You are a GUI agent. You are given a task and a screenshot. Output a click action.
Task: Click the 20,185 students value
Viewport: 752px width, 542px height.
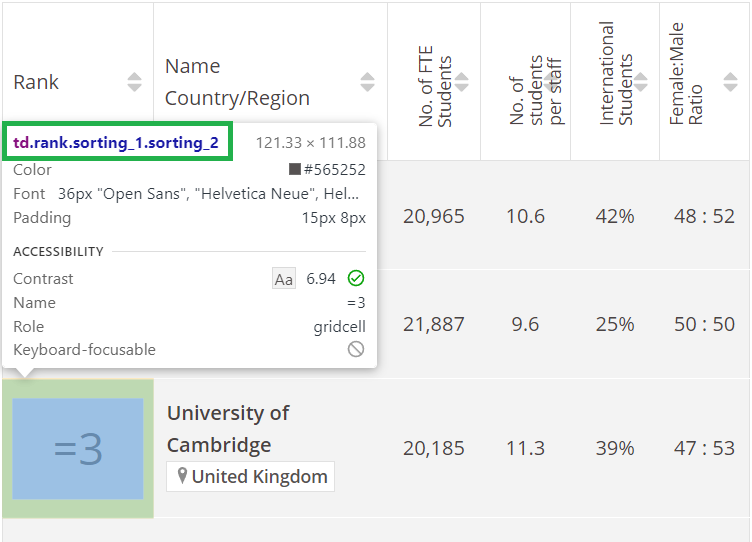[x=434, y=448]
